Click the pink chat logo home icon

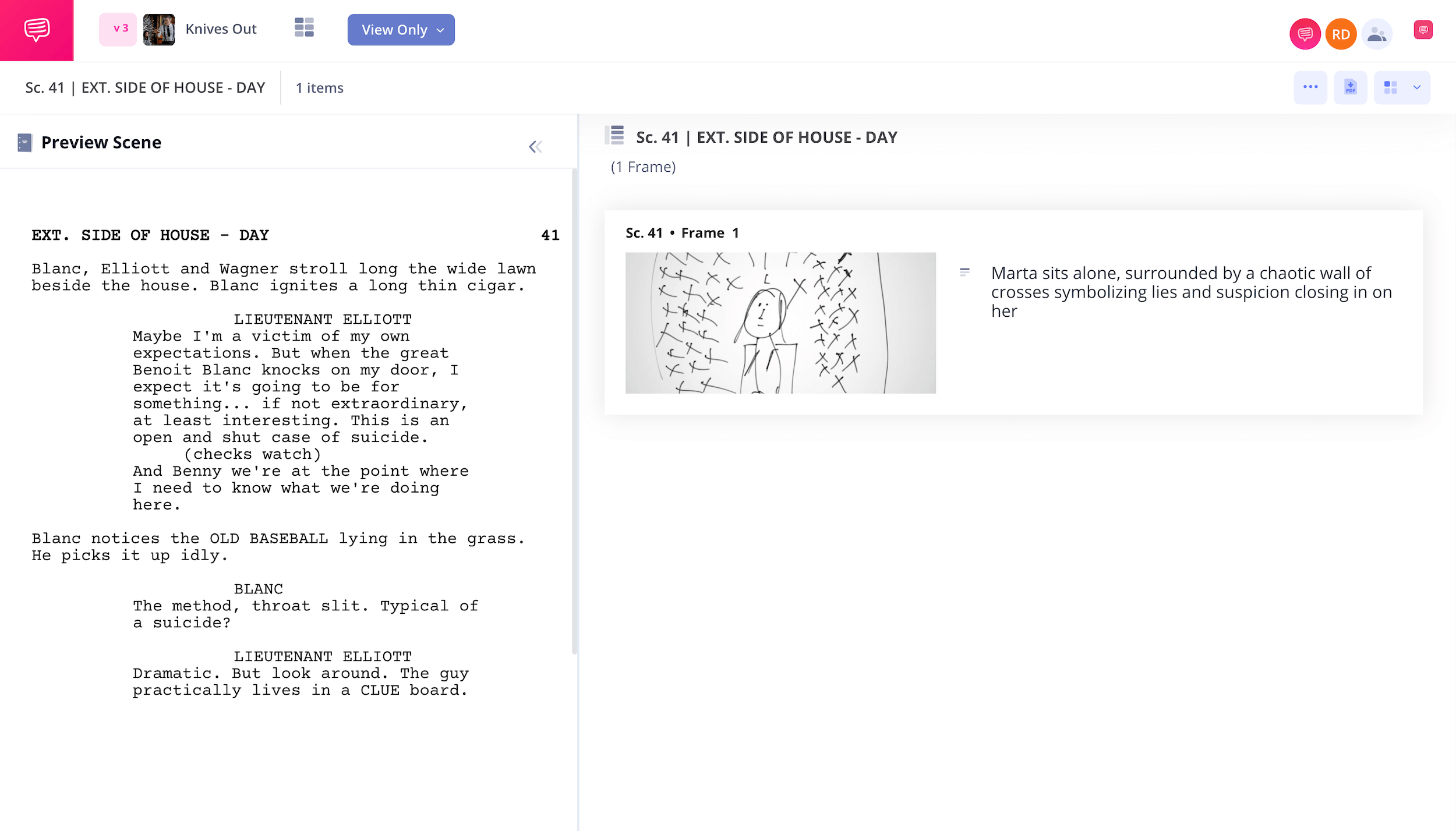[37, 30]
